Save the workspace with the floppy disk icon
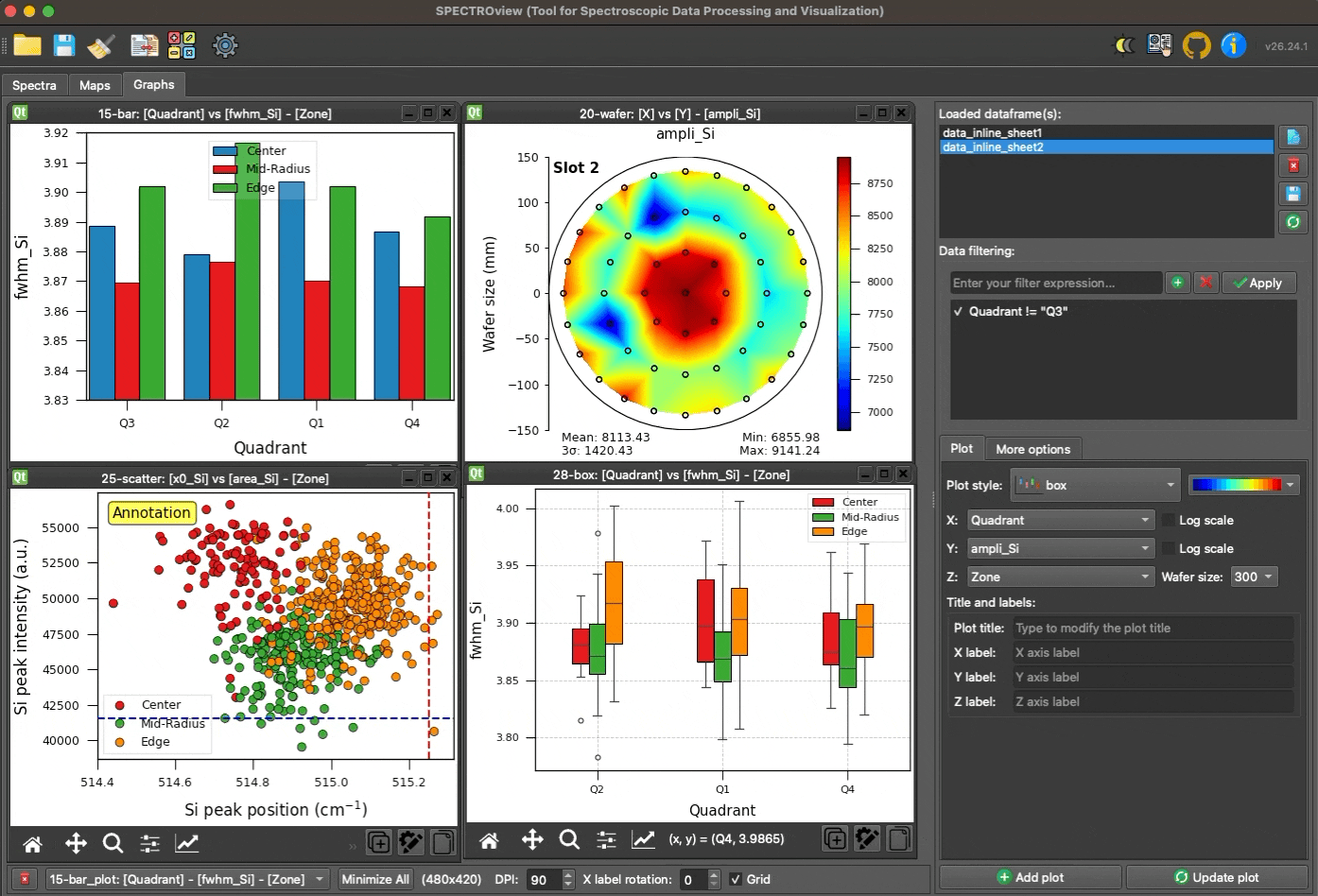Screen dimensions: 1318x896 [x=63, y=44]
